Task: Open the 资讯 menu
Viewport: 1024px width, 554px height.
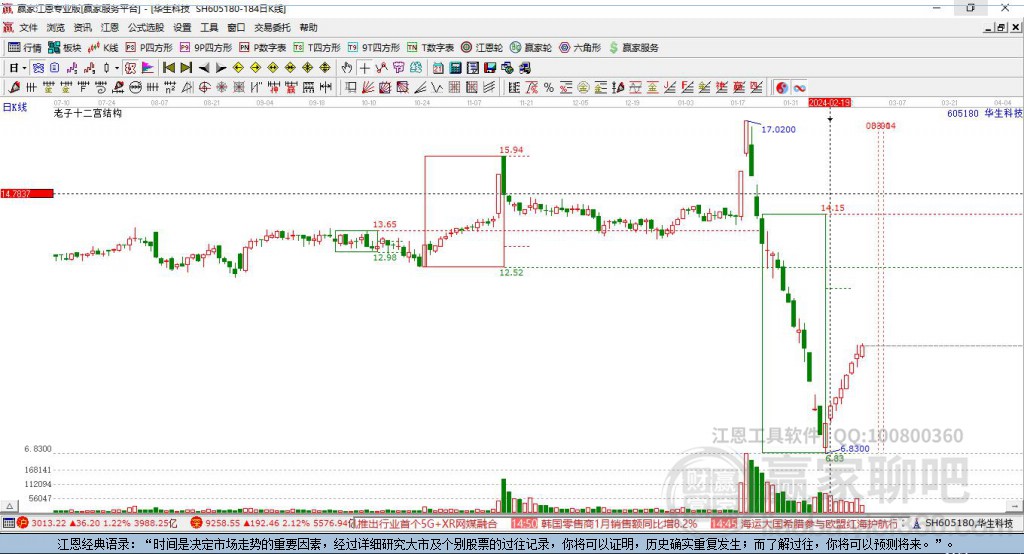Action: [x=82, y=27]
